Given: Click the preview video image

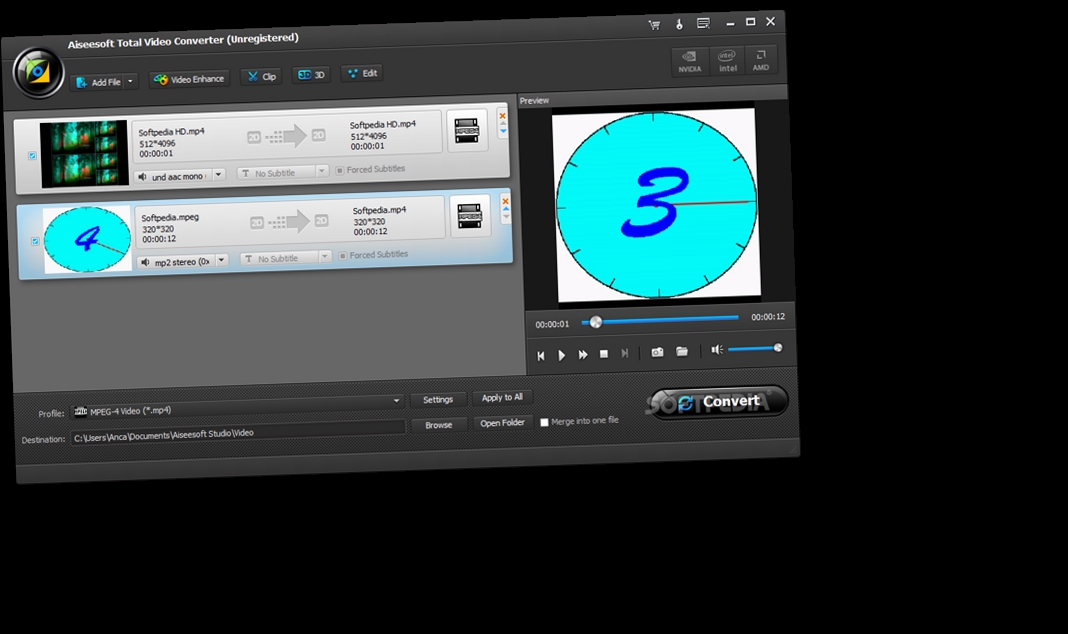Looking at the screenshot, I should (x=657, y=205).
